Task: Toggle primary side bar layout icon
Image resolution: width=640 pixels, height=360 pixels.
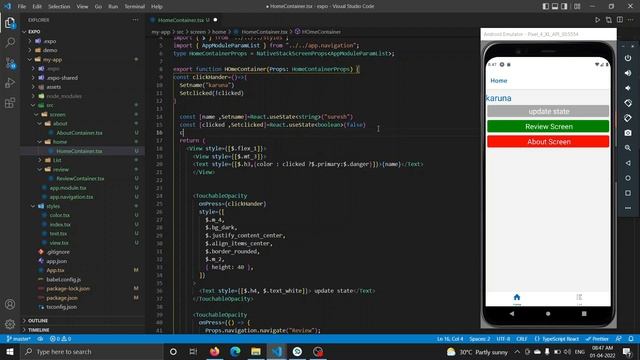Action: coord(546,6)
